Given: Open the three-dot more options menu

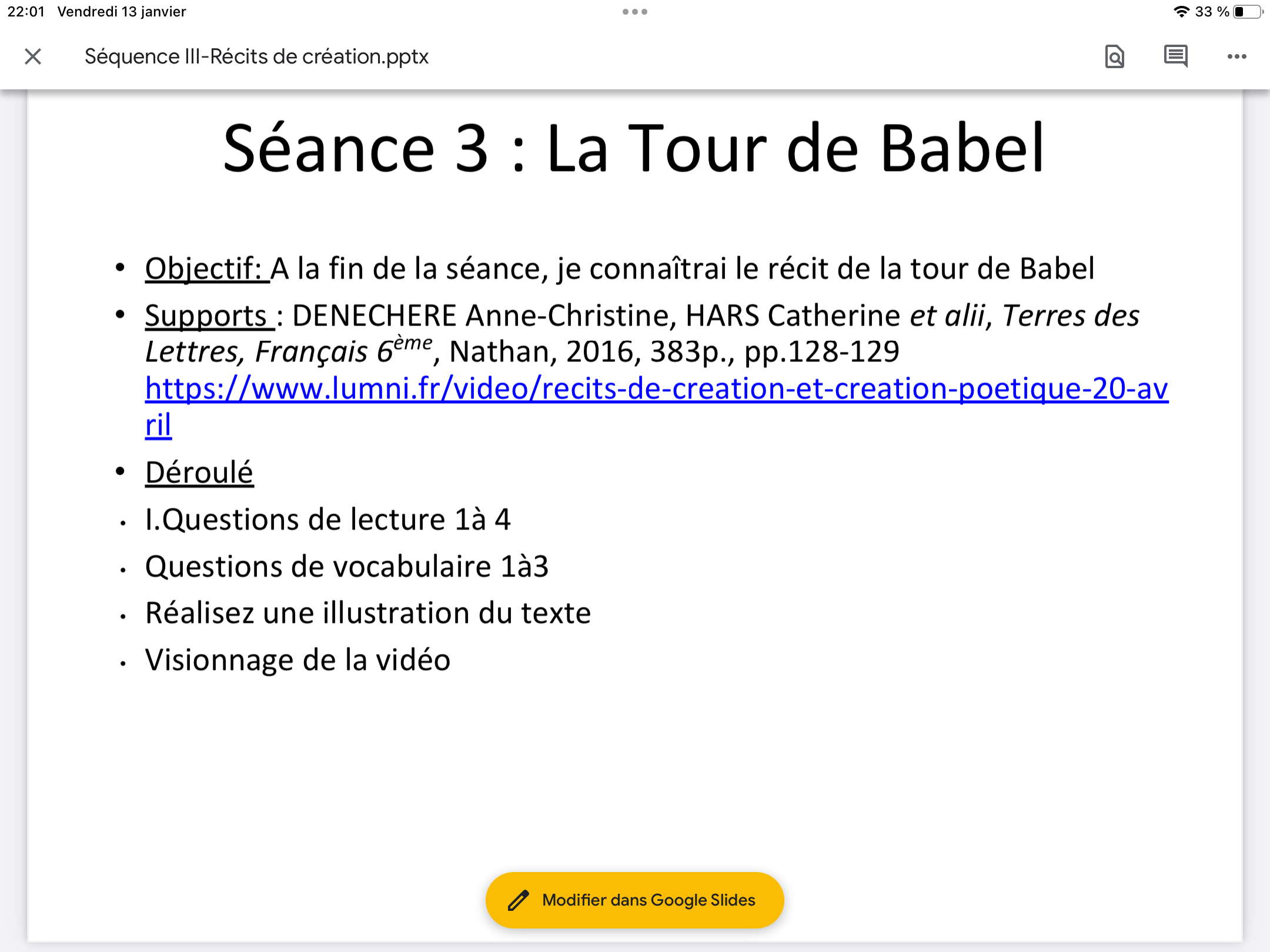Looking at the screenshot, I should [x=1236, y=56].
